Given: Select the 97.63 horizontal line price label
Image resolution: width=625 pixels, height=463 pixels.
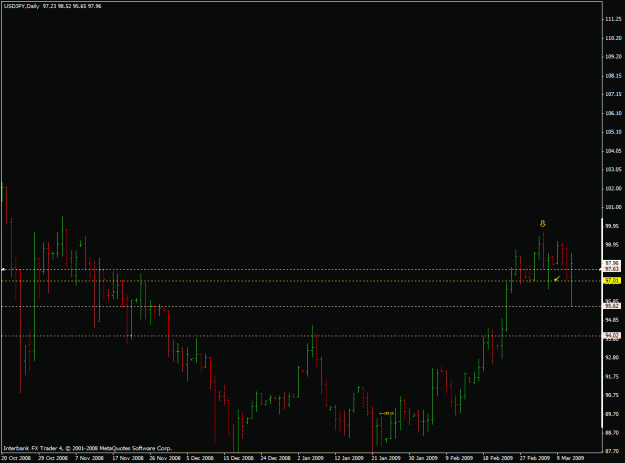Looking at the screenshot, I should [x=612, y=269].
